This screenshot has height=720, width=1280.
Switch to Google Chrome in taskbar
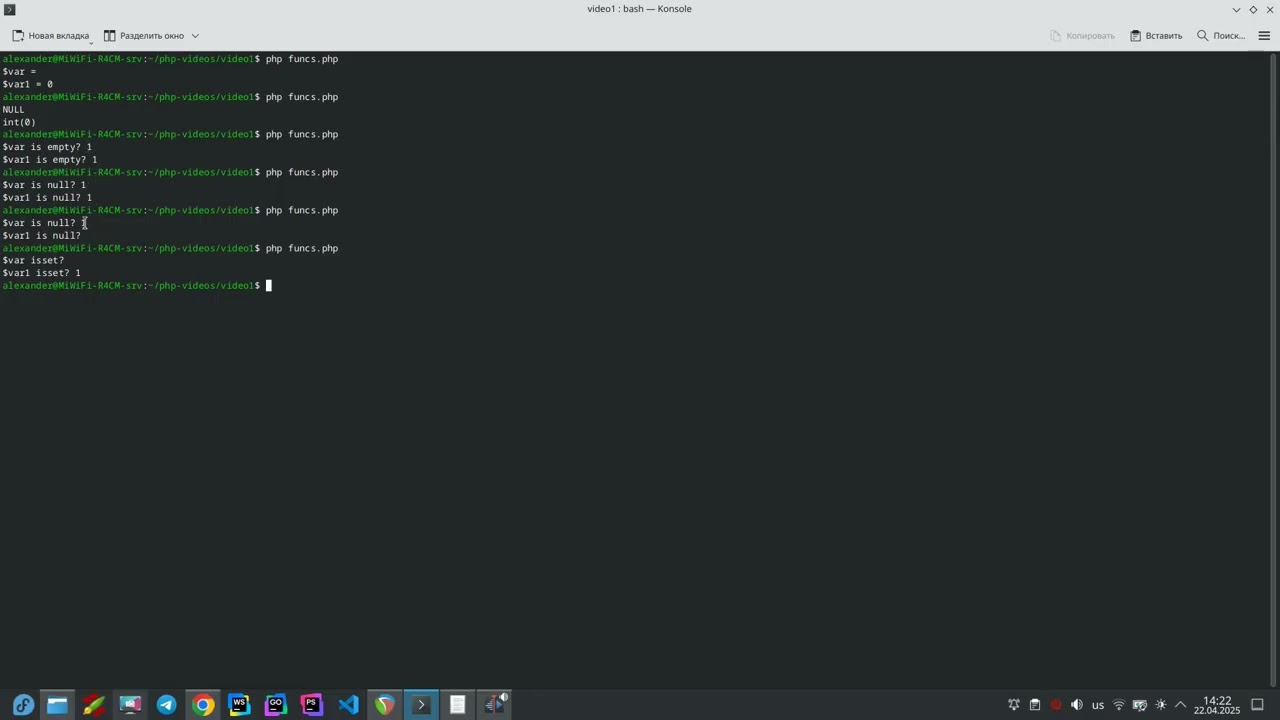(203, 705)
